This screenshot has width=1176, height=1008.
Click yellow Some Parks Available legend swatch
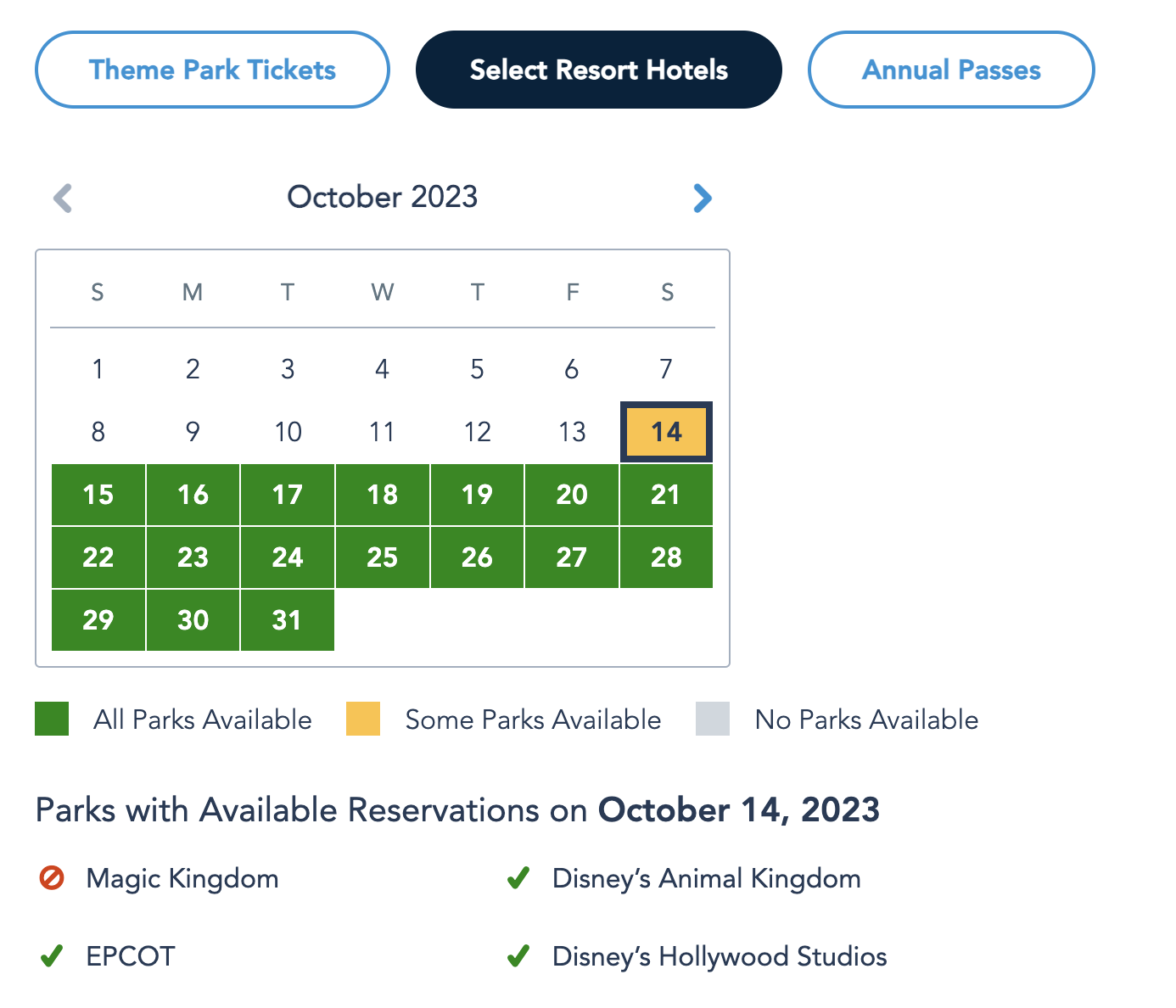363,719
